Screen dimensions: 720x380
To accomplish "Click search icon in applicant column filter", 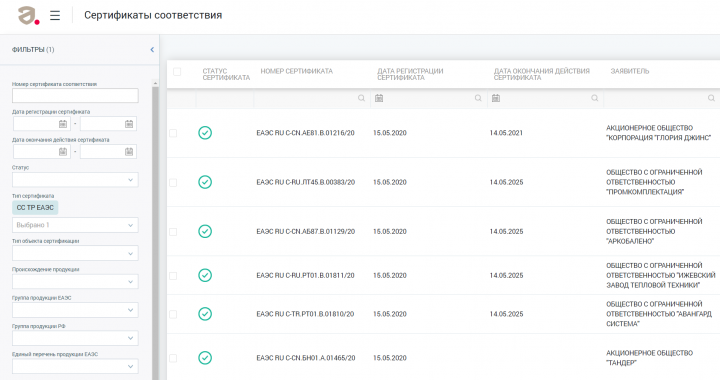I will click(711, 98).
